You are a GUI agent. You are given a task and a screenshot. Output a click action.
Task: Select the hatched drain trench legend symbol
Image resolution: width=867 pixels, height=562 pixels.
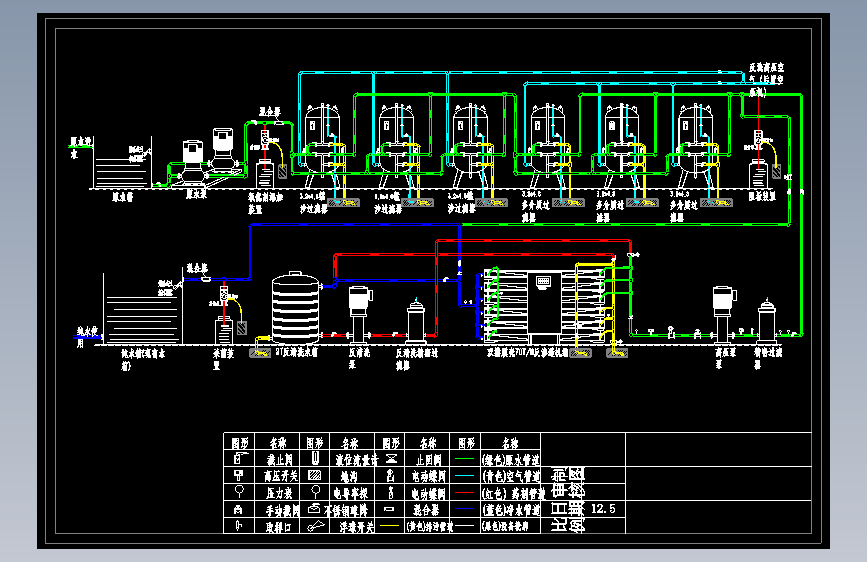coord(315,475)
